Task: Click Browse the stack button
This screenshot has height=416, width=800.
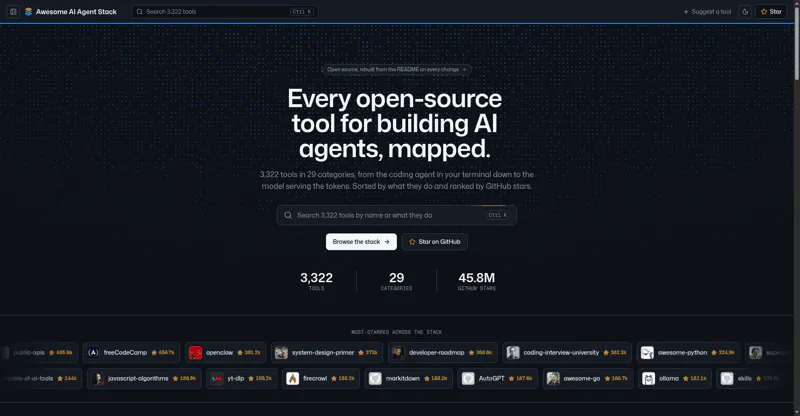Action: [361, 241]
